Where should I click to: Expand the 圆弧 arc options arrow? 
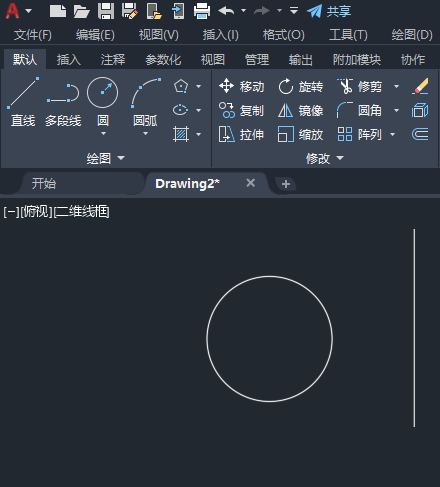tap(145, 134)
